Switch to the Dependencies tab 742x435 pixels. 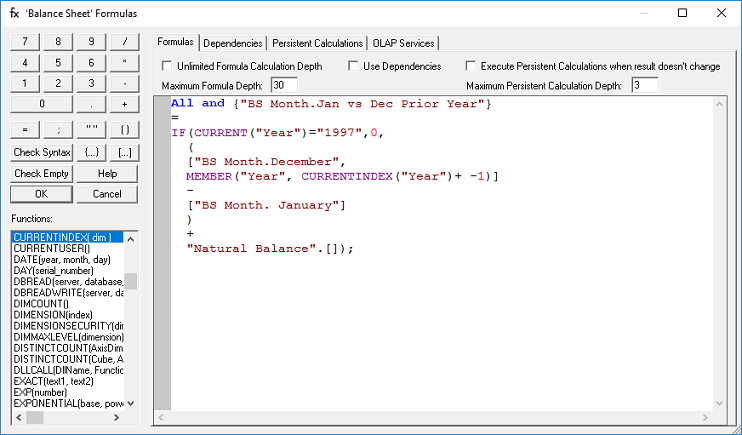pyautogui.click(x=233, y=43)
